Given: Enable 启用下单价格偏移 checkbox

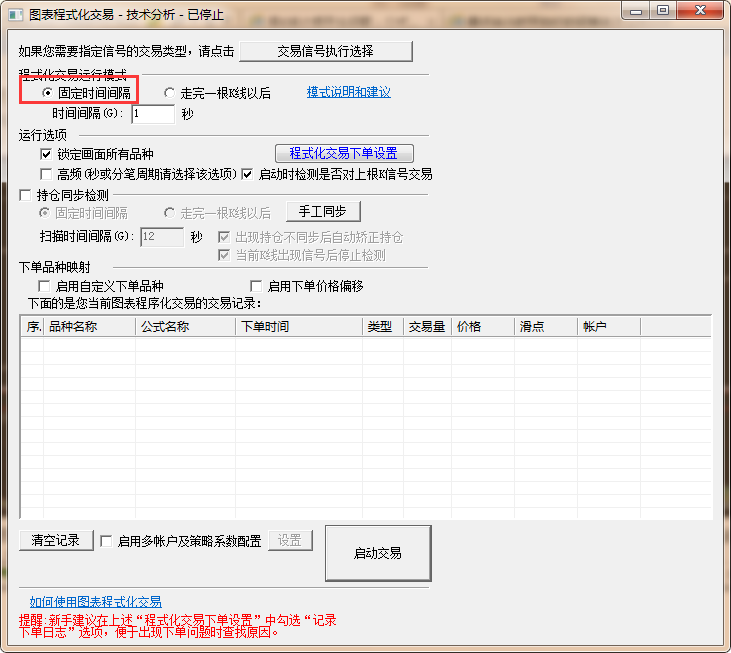Looking at the screenshot, I should click(256, 286).
